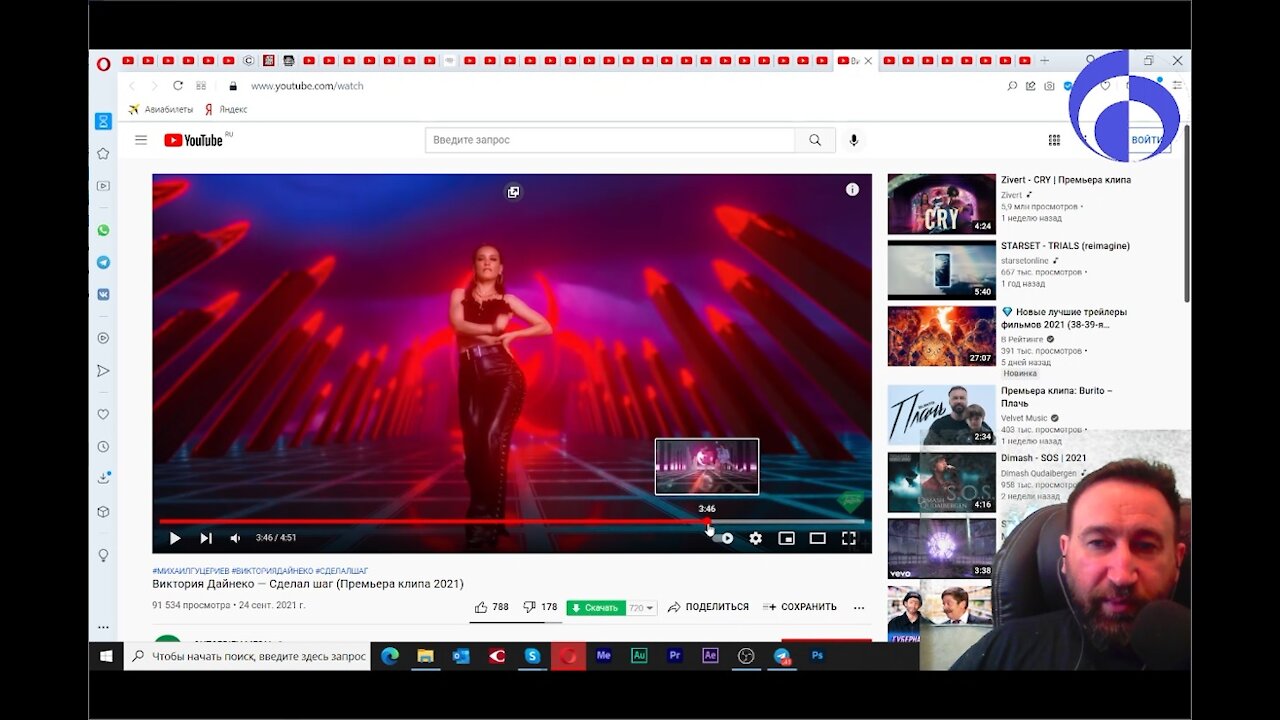Switch to the copyright-symbol tab

pyautogui.click(x=249, y=61)
